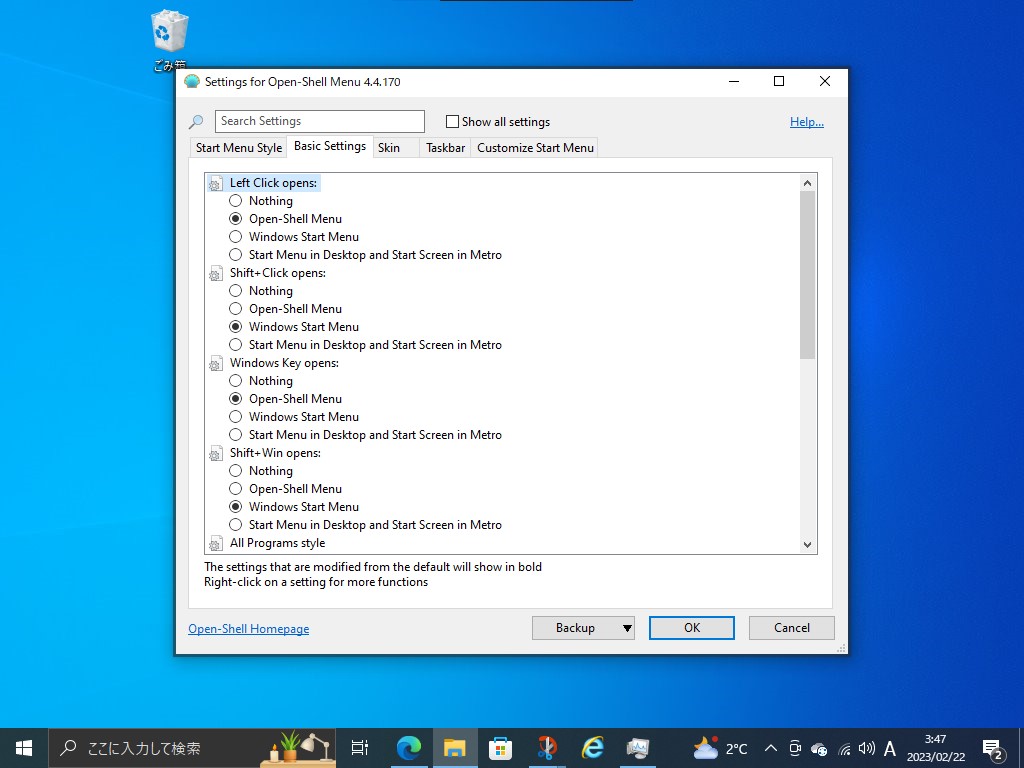
Task: Launch Internet Explorer from the taskbar
Action: click(592, 748)
